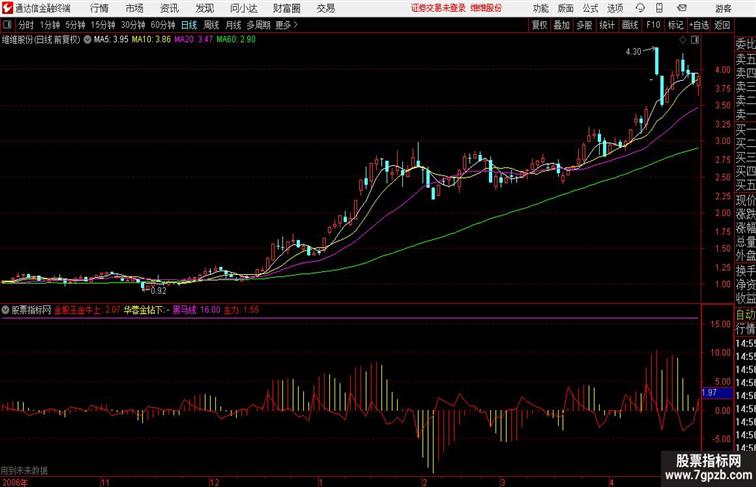
Task: Click the 复权 toolbar button
Action: pos(539,25)
